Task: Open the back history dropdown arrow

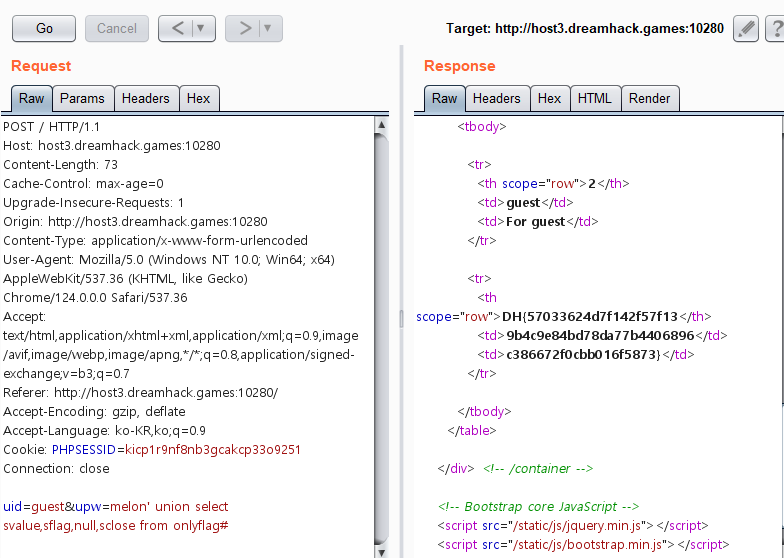Action: click(x=201, y=28)
